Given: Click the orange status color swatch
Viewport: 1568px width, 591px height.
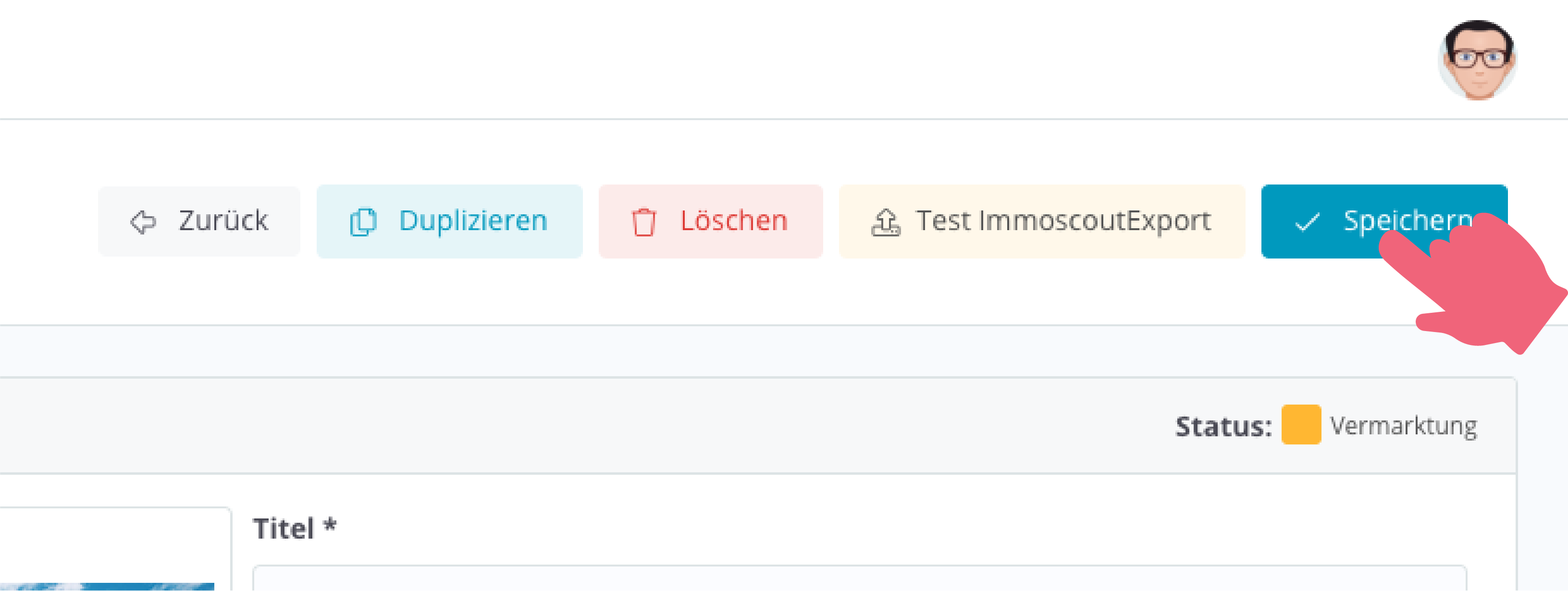Looking at the screenshot, I should click(1301, 425).
